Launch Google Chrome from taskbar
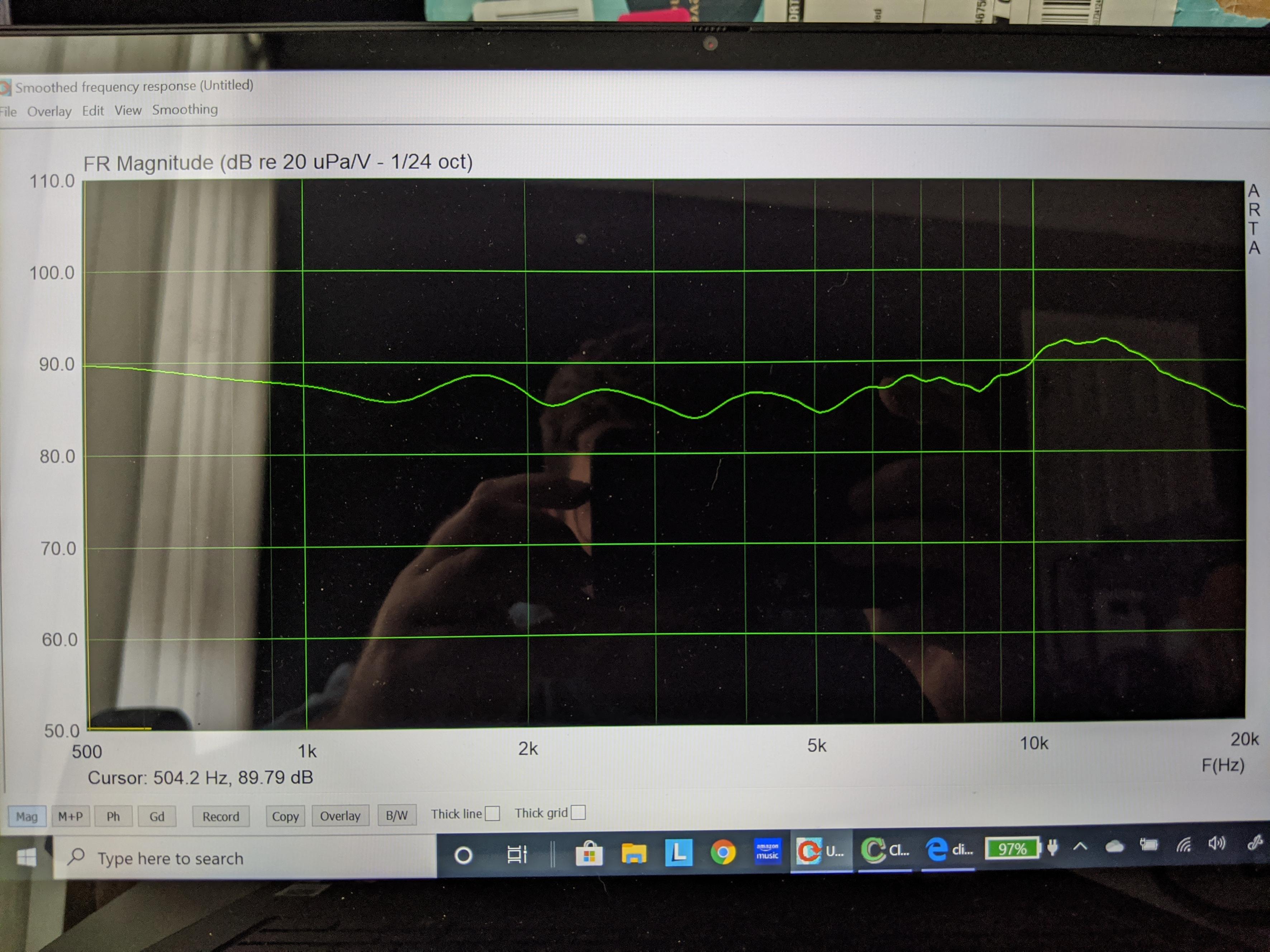 point(723,852)
